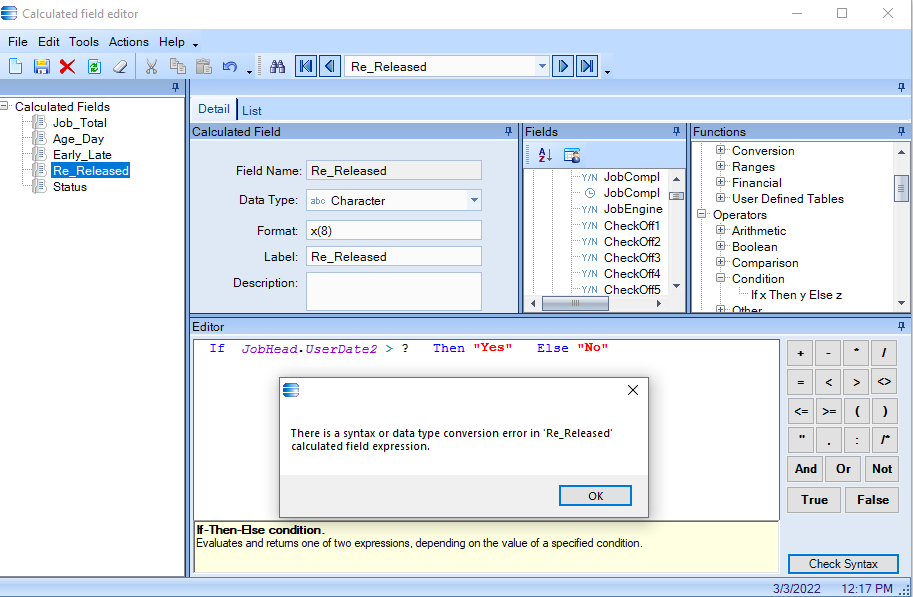The image size is (913, 597).
Task: Select Early_Late calculated field
Action: [82, 155]
